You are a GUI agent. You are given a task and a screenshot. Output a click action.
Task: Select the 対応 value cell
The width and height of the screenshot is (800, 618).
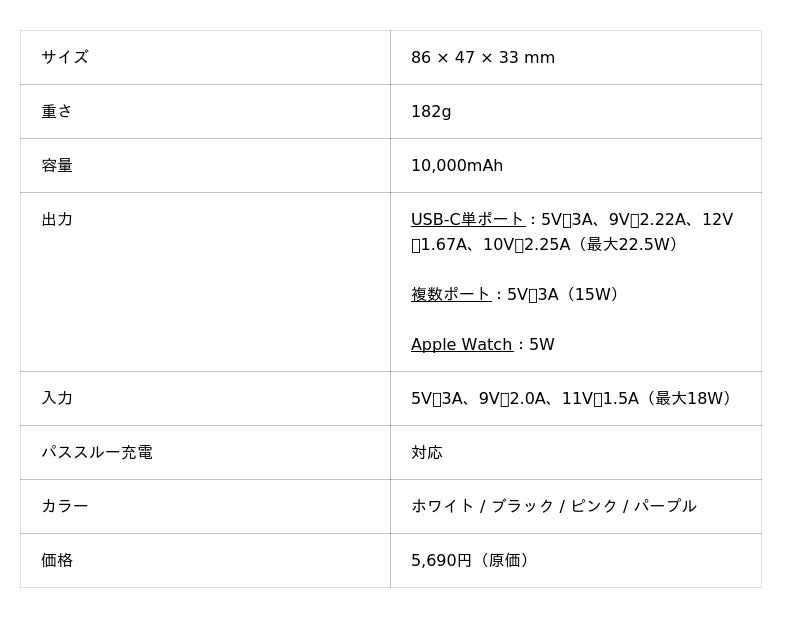[x=427, y=453]
